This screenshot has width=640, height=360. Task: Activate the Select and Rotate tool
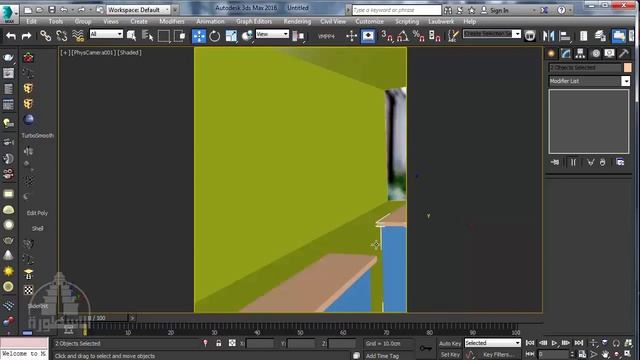pyautogui.click(x=215, y=36)
